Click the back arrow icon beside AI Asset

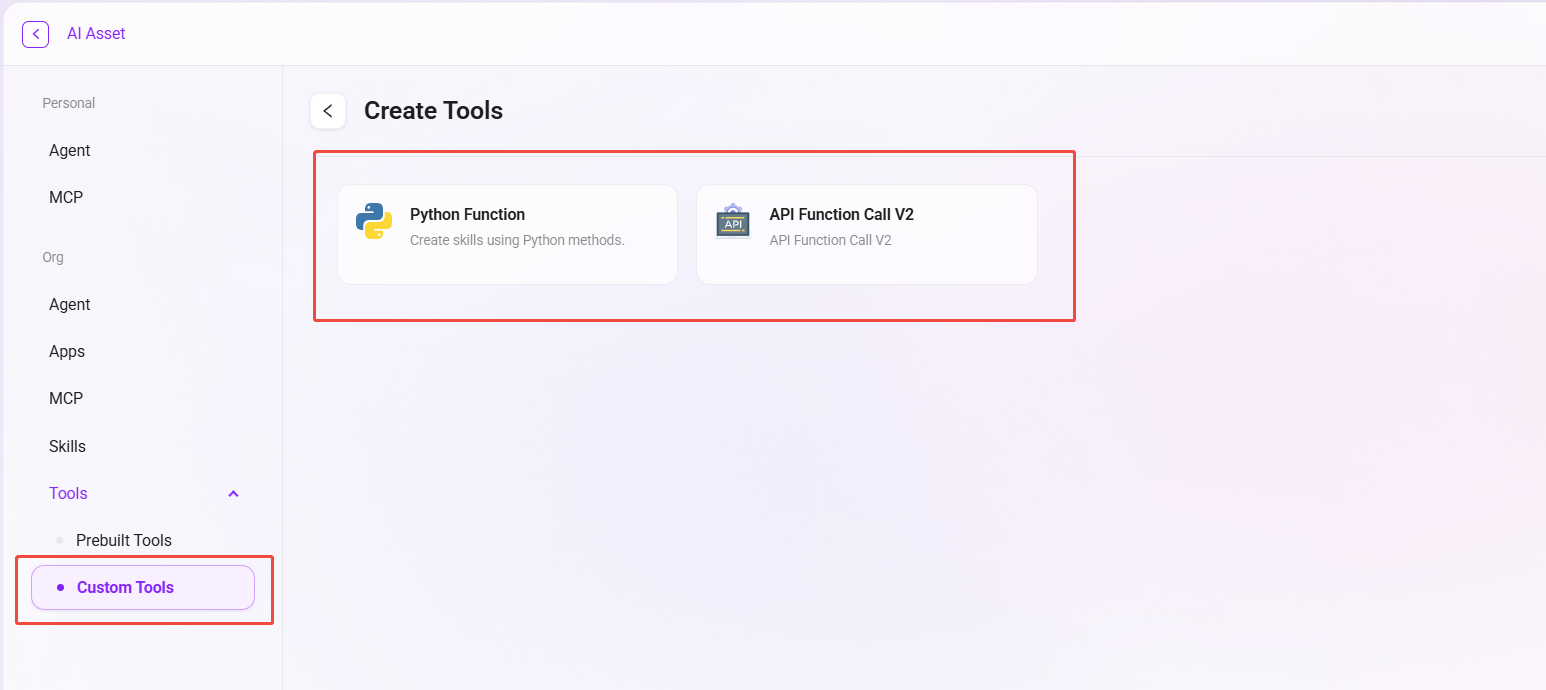click(35, 34)
